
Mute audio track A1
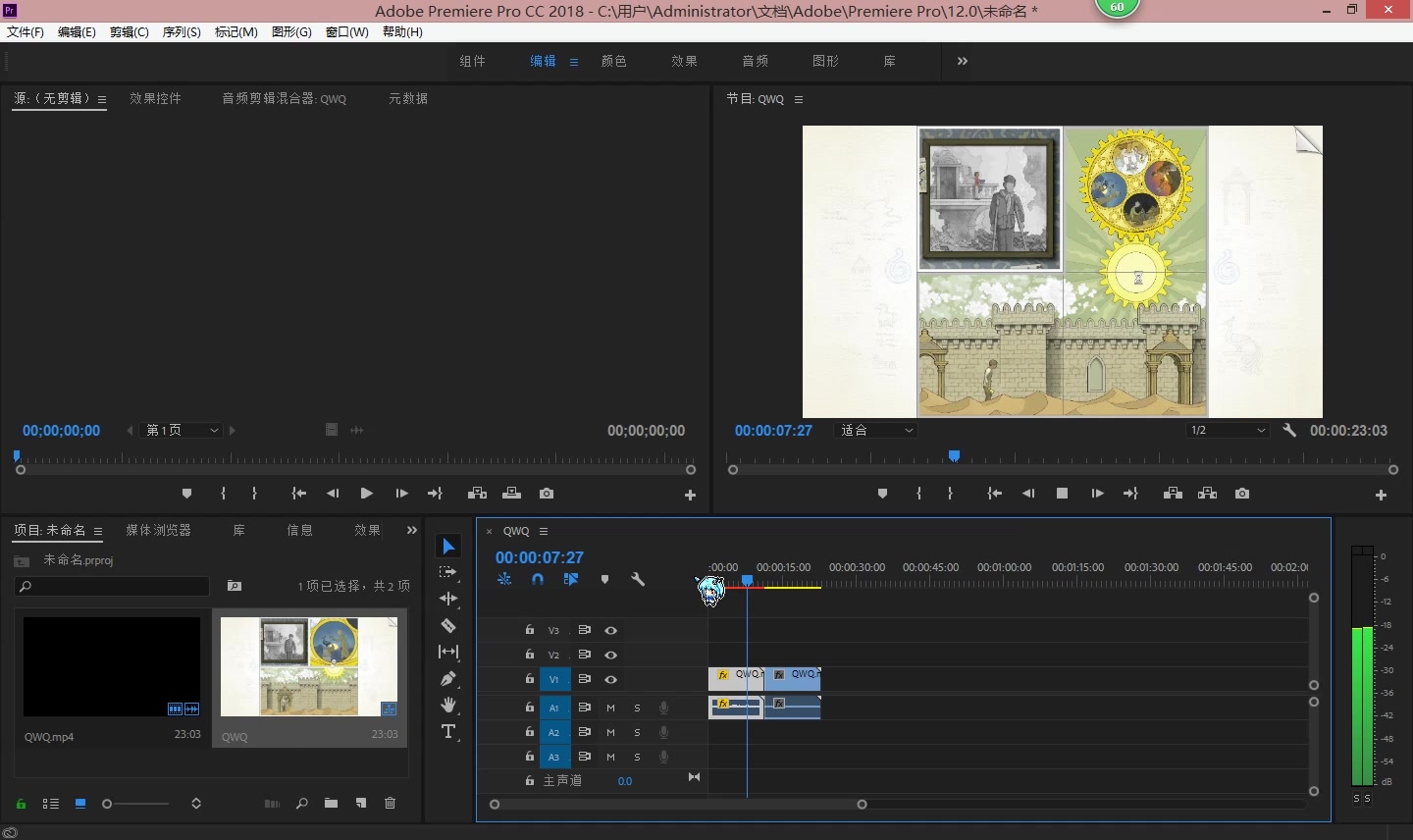(x=610, y=708)
